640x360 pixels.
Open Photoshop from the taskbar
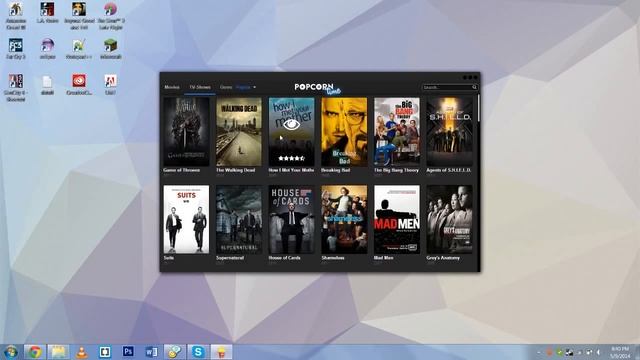click(x=128, y=351)
